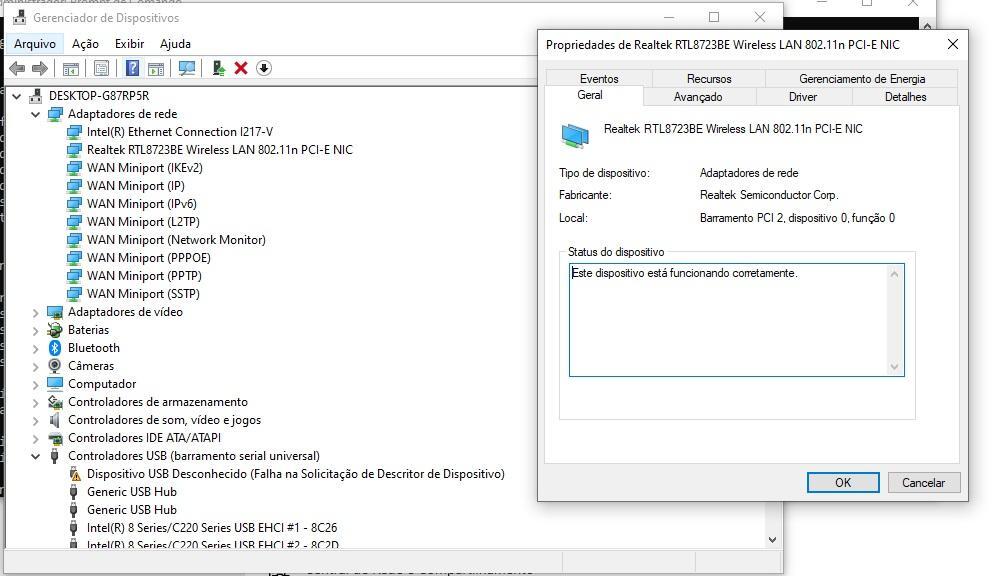Click the Câmeras category icon

click(55, 365)
